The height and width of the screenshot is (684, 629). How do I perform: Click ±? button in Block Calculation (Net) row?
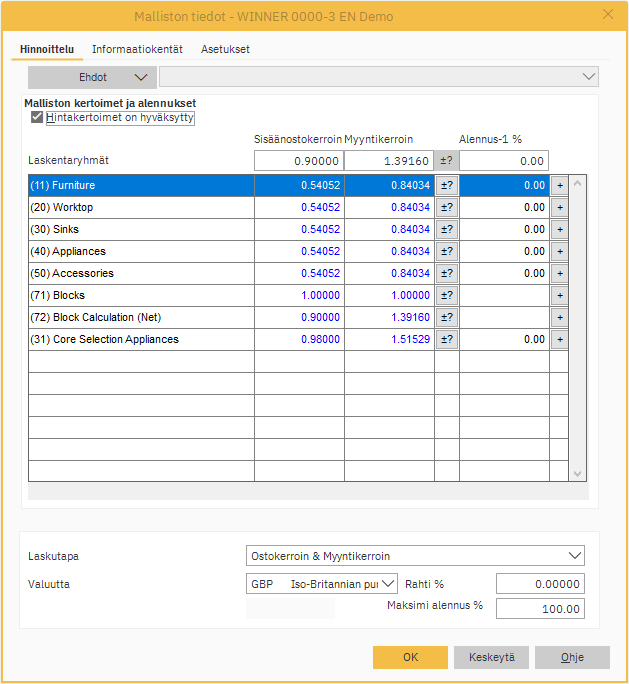[x=446, y=317]
